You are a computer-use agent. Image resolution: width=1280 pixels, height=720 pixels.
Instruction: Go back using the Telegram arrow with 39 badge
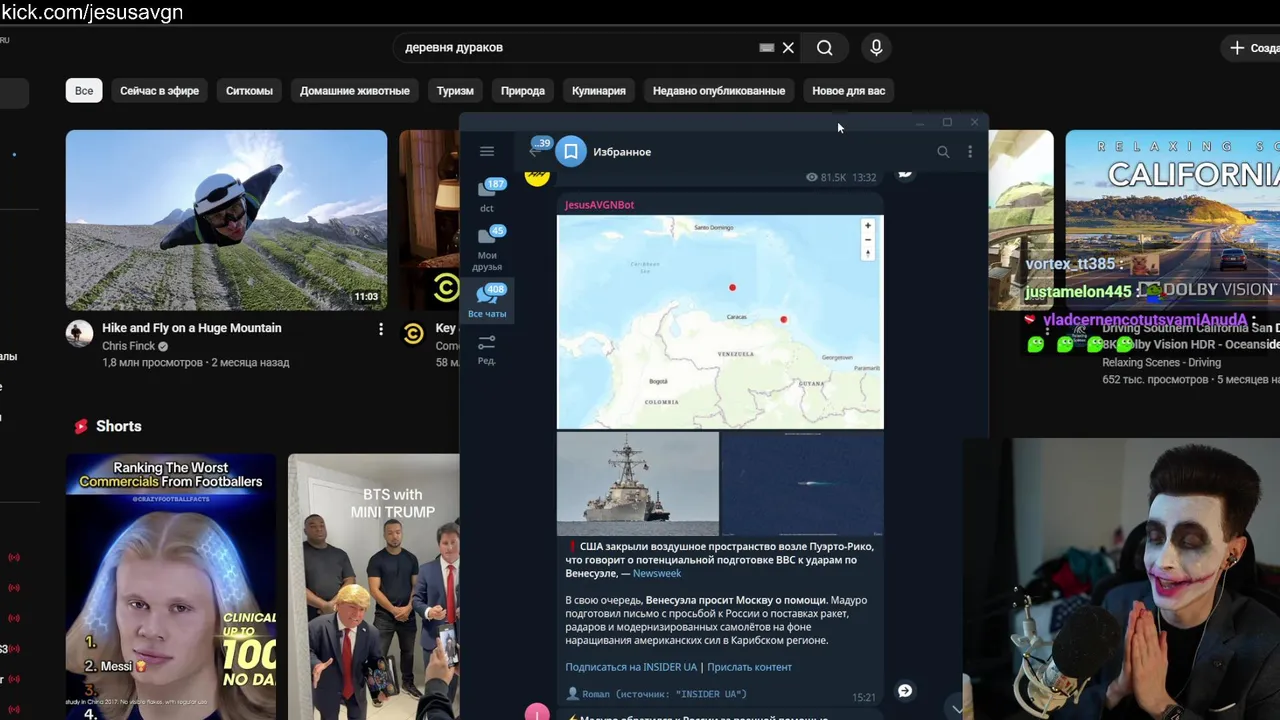coord(538,150)
